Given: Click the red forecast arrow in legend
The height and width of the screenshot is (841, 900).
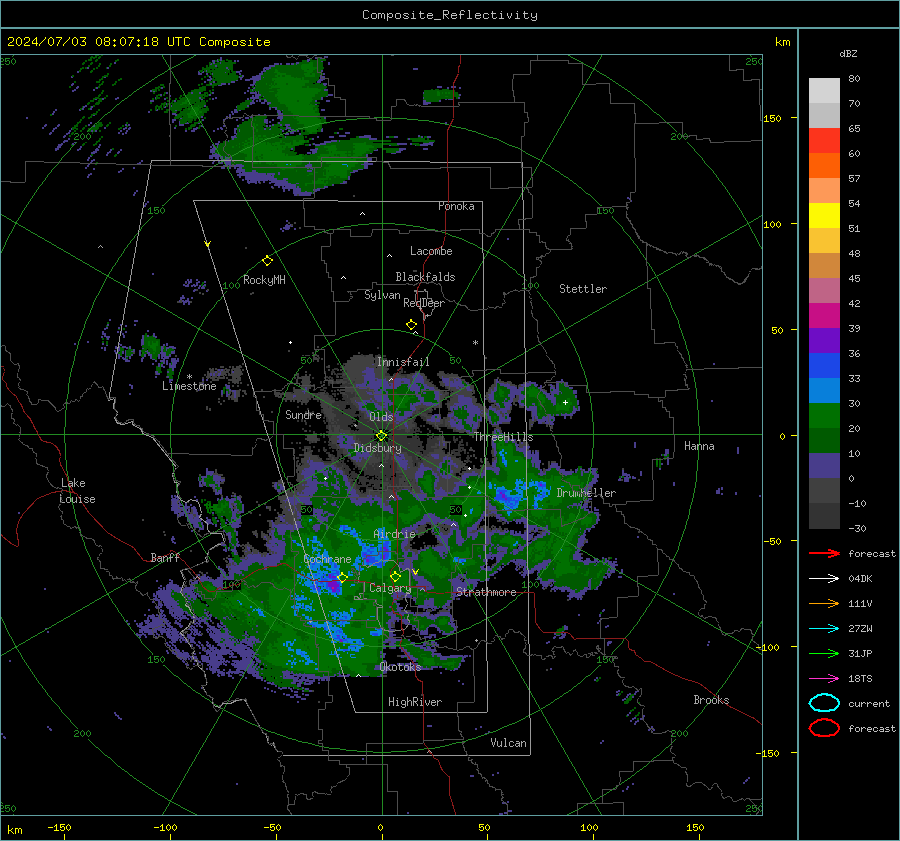Looking at the screenshot, I should (x=824, y=553).
